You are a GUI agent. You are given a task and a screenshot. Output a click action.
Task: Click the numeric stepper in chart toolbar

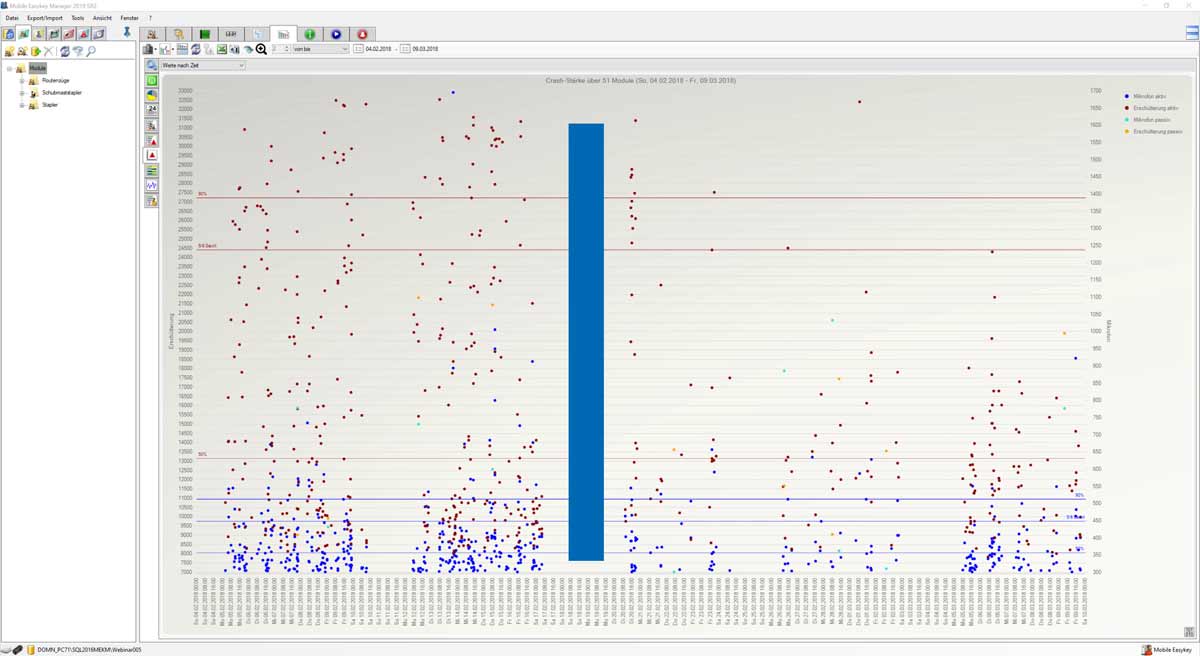point(280,49)
